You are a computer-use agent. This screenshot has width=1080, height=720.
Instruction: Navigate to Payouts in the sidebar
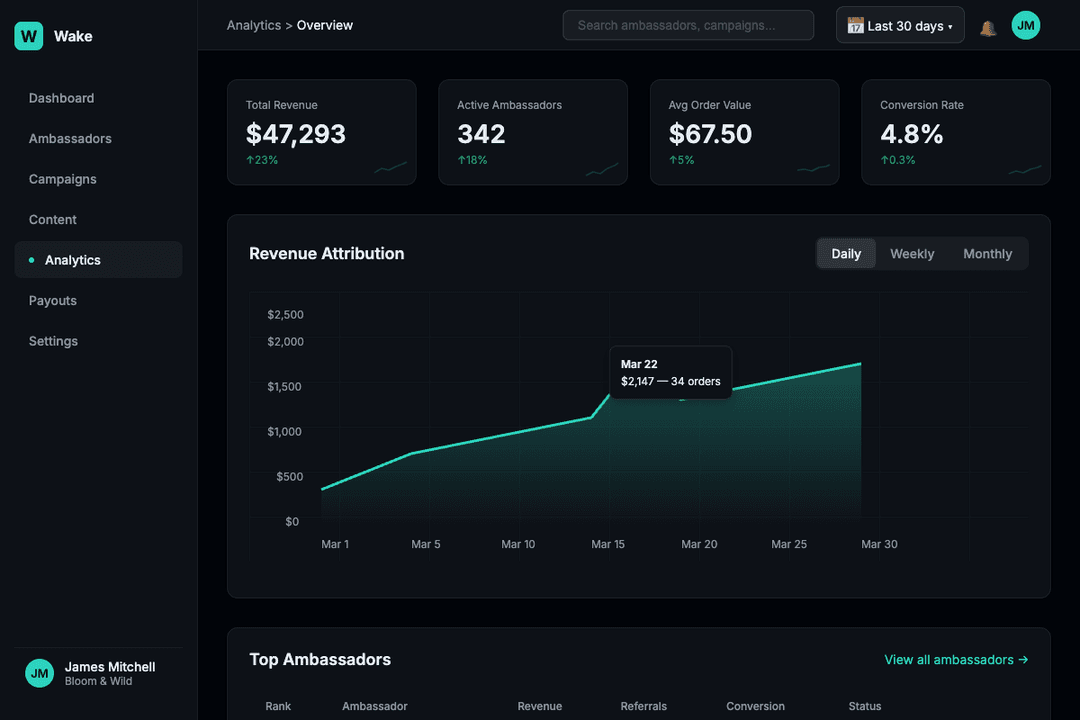[52, 300]
